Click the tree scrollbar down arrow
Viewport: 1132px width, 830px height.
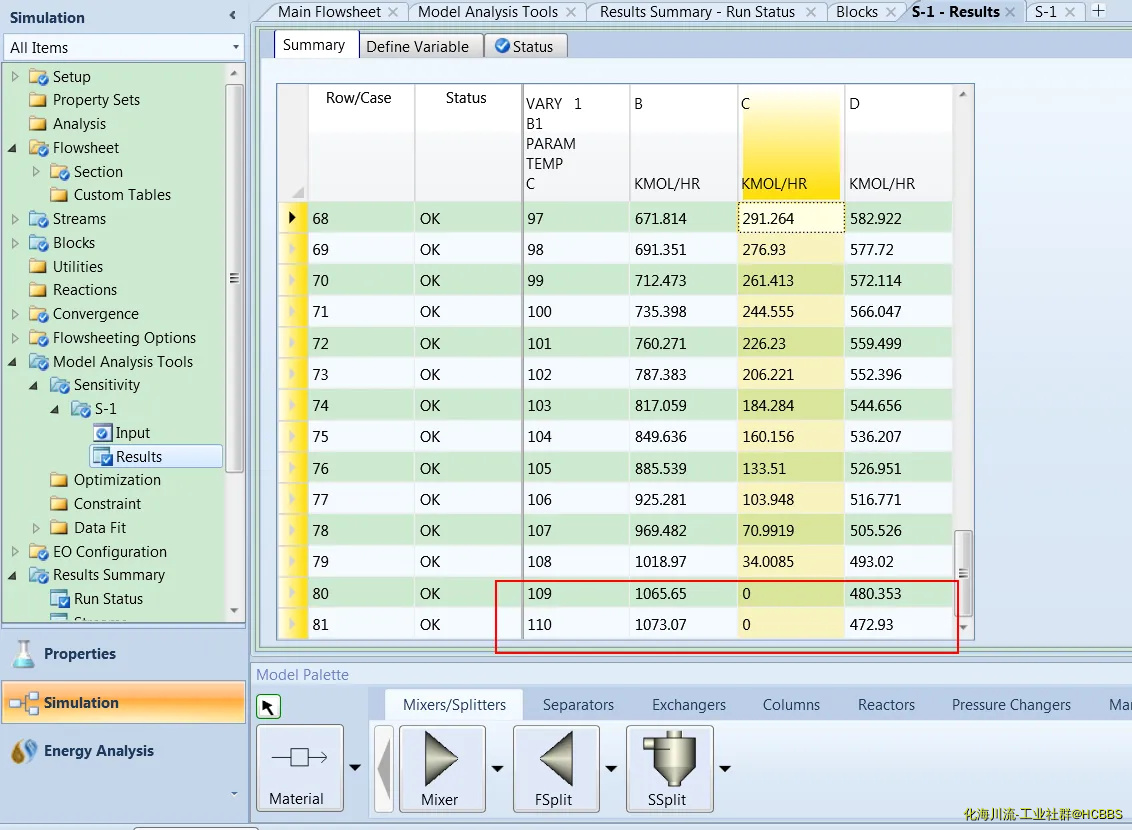coord(234,611)
